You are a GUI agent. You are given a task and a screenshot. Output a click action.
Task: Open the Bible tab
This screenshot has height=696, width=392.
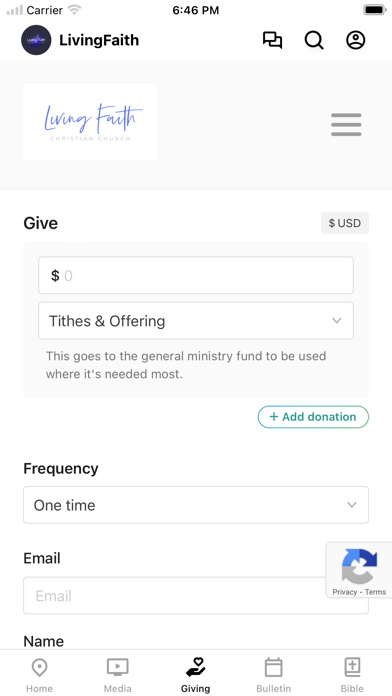(352, 675)
